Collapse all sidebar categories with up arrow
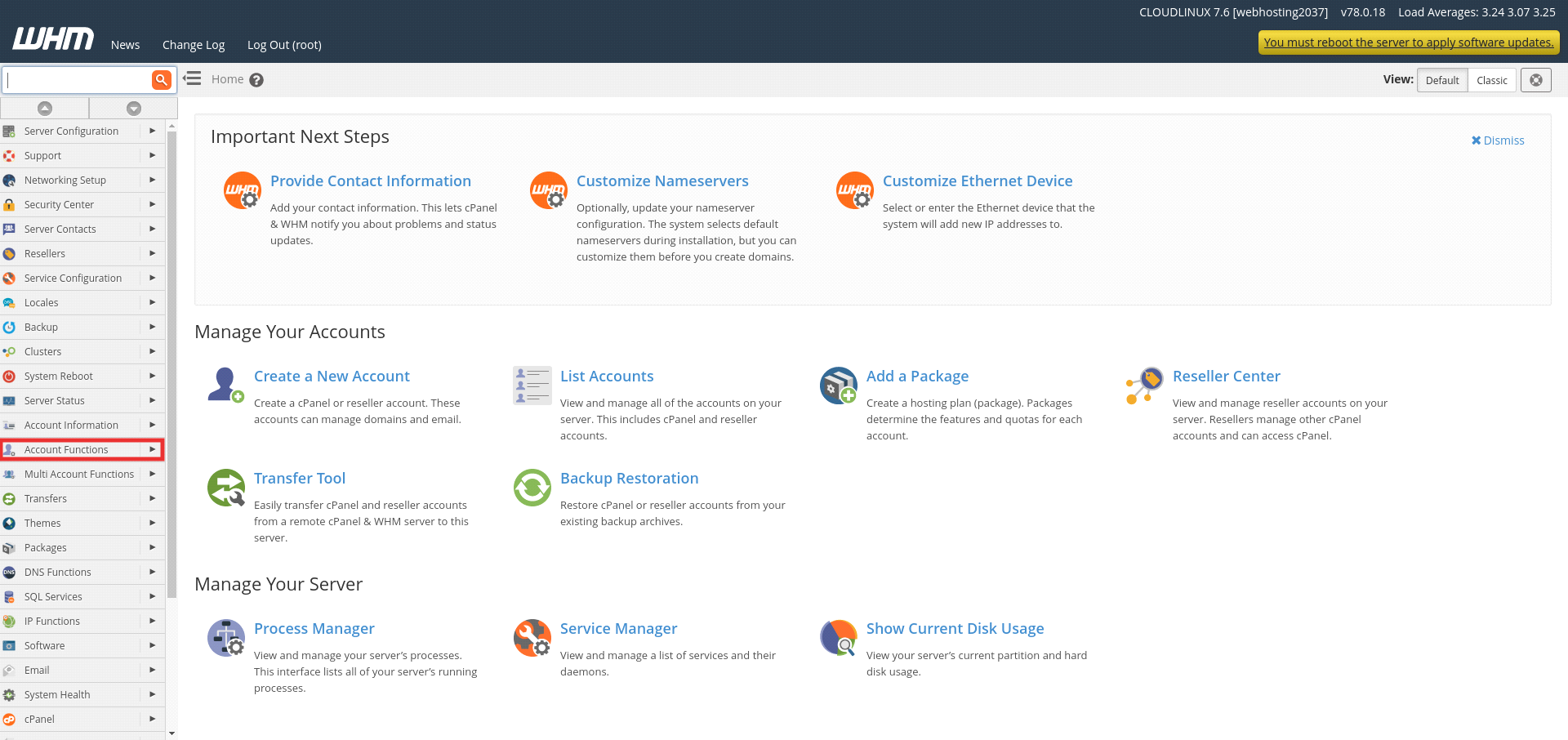Image resolution: width=1568 pixels, height=740 pixels. tap(45, 108)
